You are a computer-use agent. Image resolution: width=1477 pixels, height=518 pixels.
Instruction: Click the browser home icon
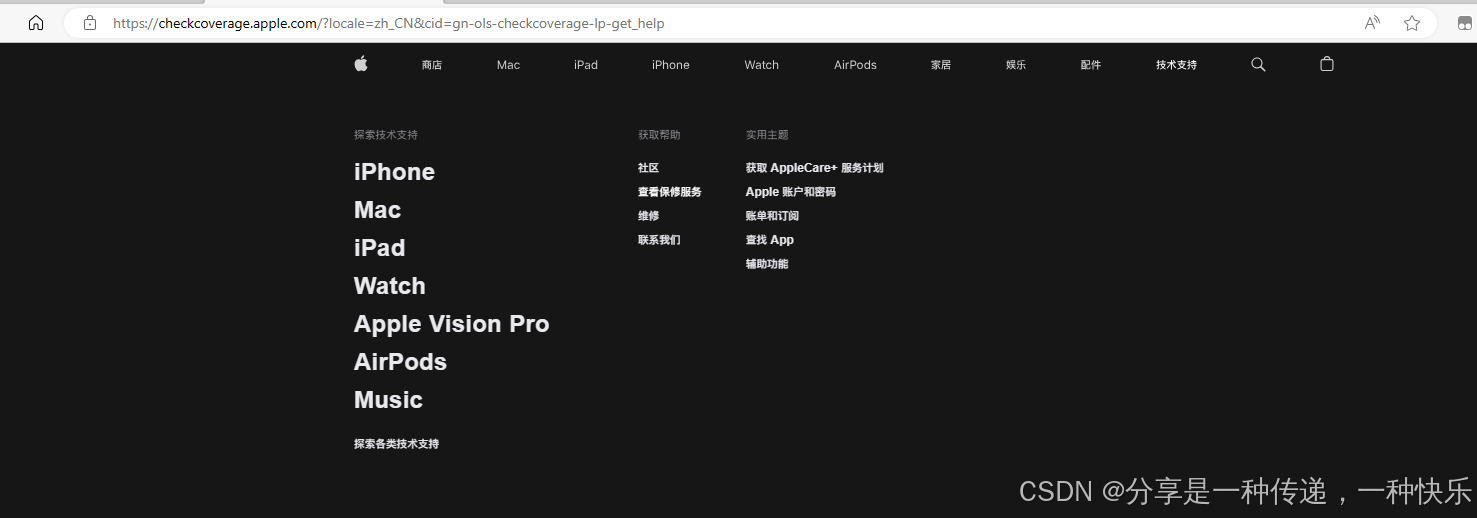point(36,23)
